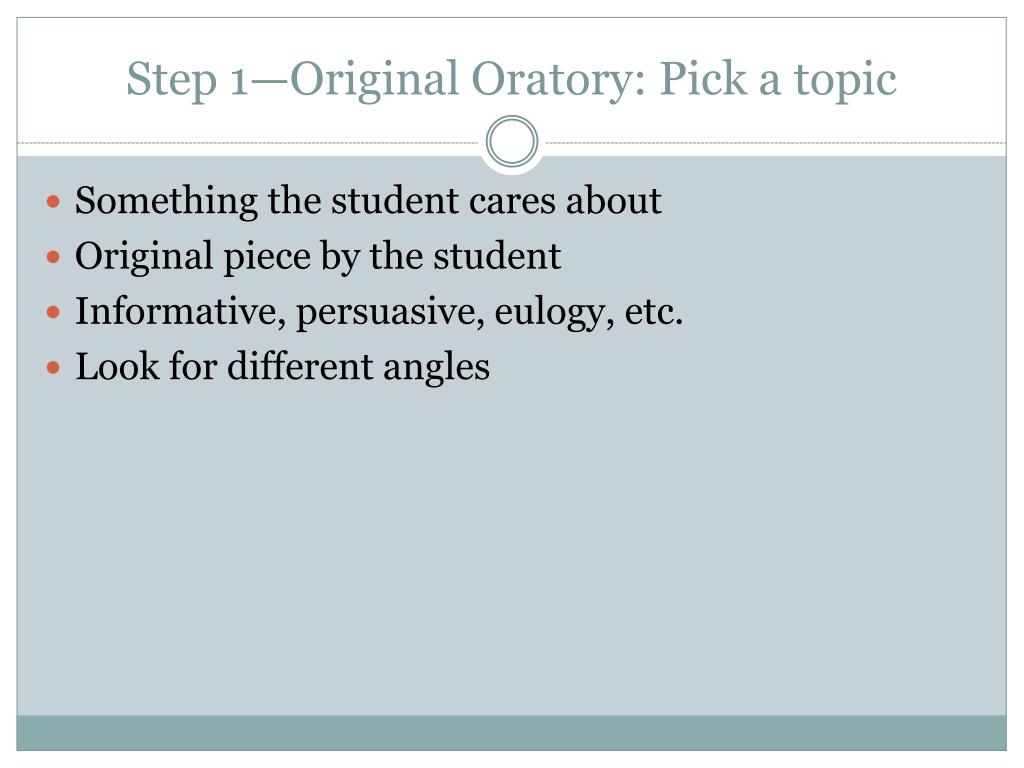Click the dotted divider line right of the circle
1024x768 pixels.
coord(776,142)
